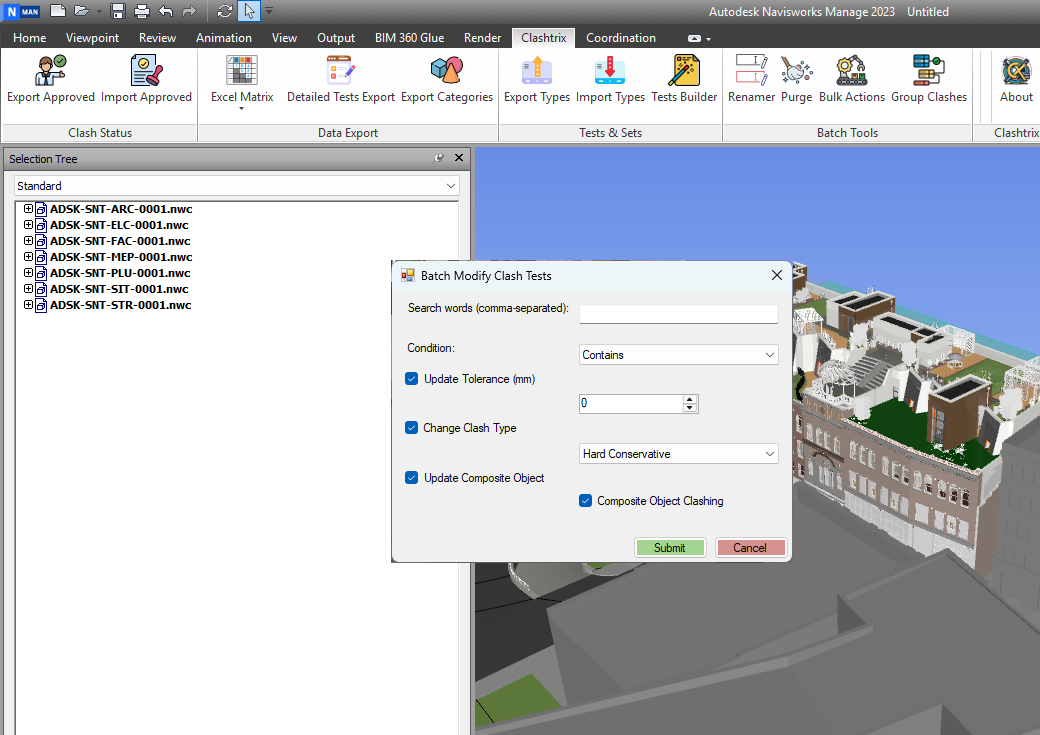Viewport: 1040px width, 735px height.
Task: Cancel the Batch Modify Clash Tests dialog
Action: [750, 547]
